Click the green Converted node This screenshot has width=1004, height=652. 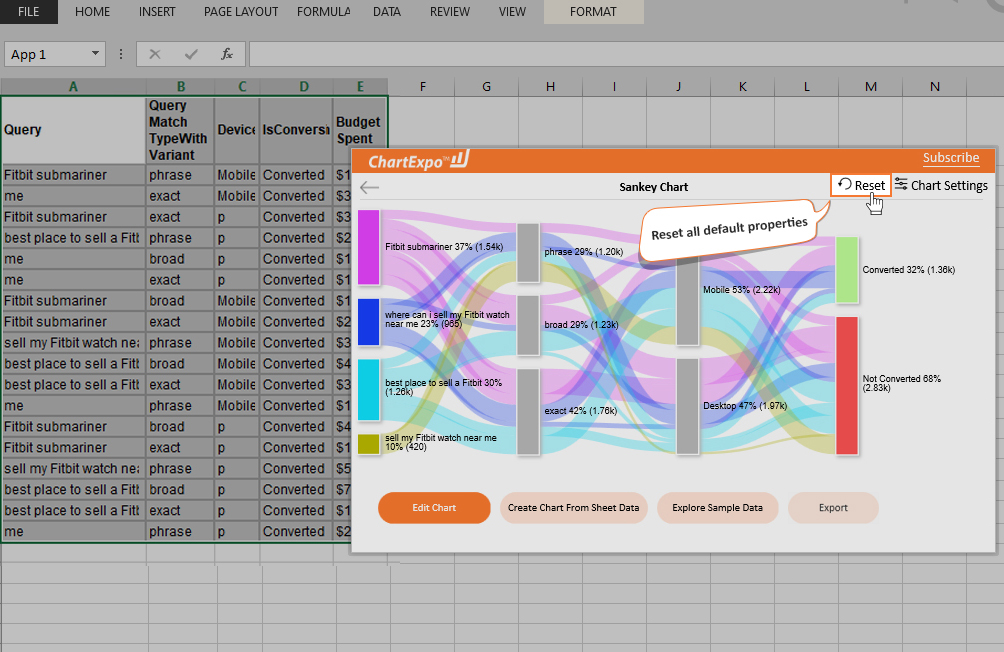tap(846, 270)
